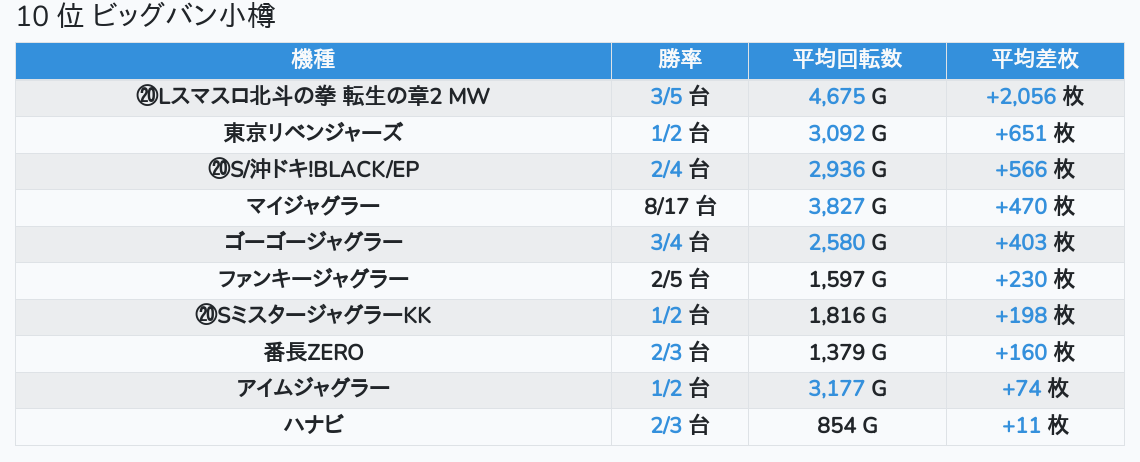This screenshot has height=462, width=1140.
Task: Open the SミスタージャグラーKK entry
Action: (313, 316)
